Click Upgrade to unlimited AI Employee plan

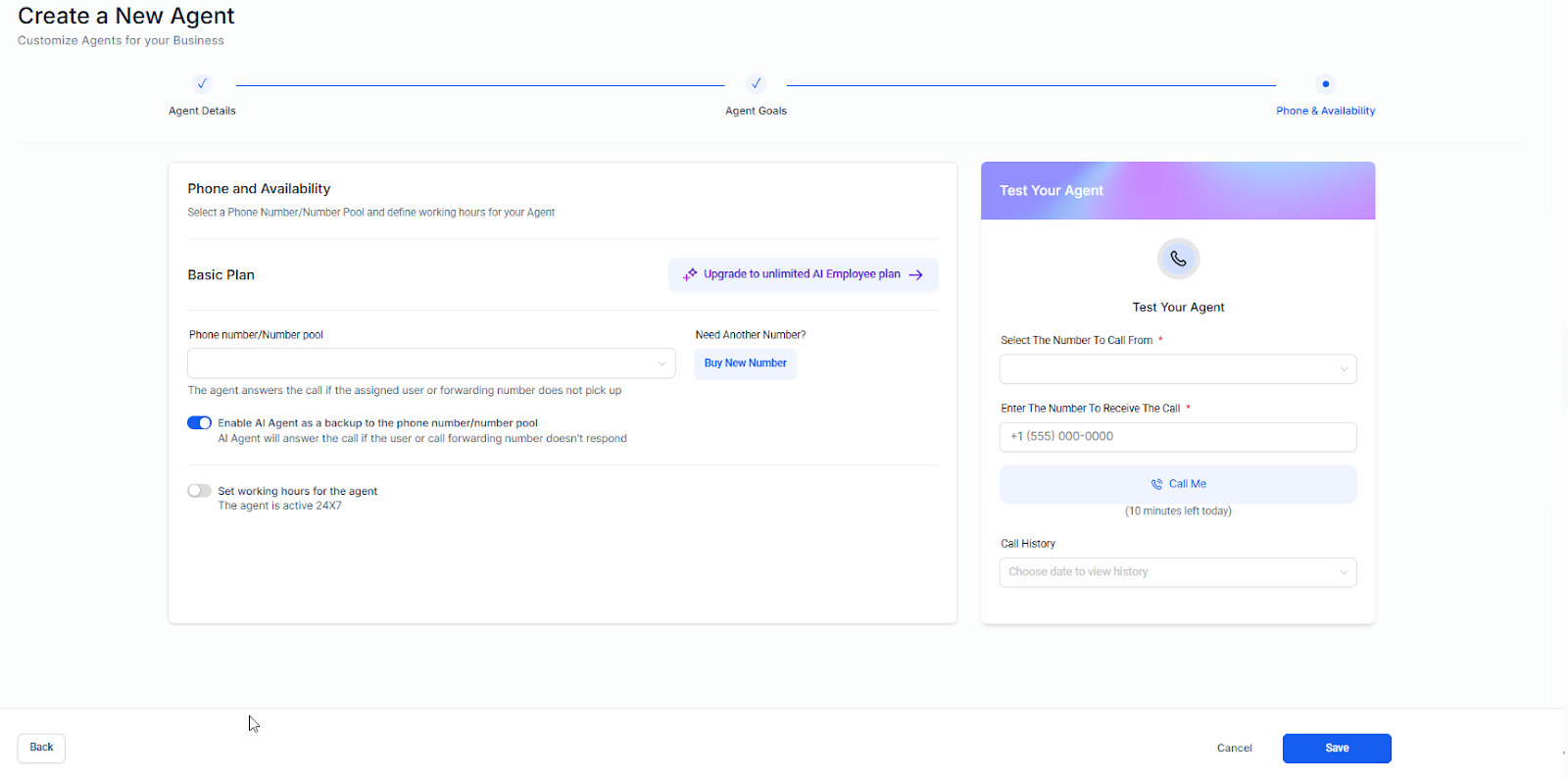click(802, 274)
